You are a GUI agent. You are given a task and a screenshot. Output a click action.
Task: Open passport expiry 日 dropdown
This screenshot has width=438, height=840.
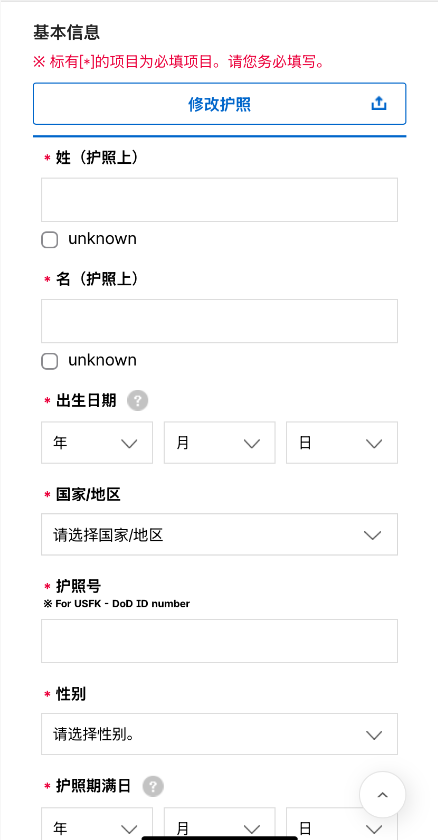(x=342, y=824)
